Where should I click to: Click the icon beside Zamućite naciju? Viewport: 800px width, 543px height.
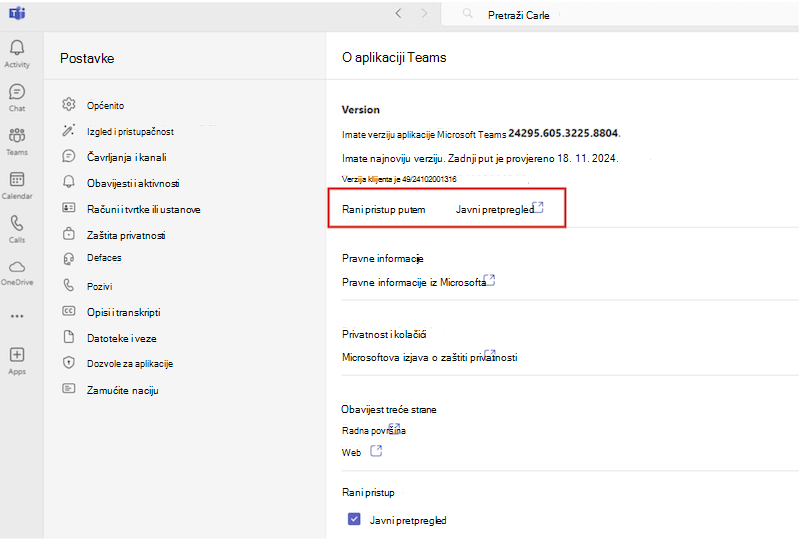(69, 389)
